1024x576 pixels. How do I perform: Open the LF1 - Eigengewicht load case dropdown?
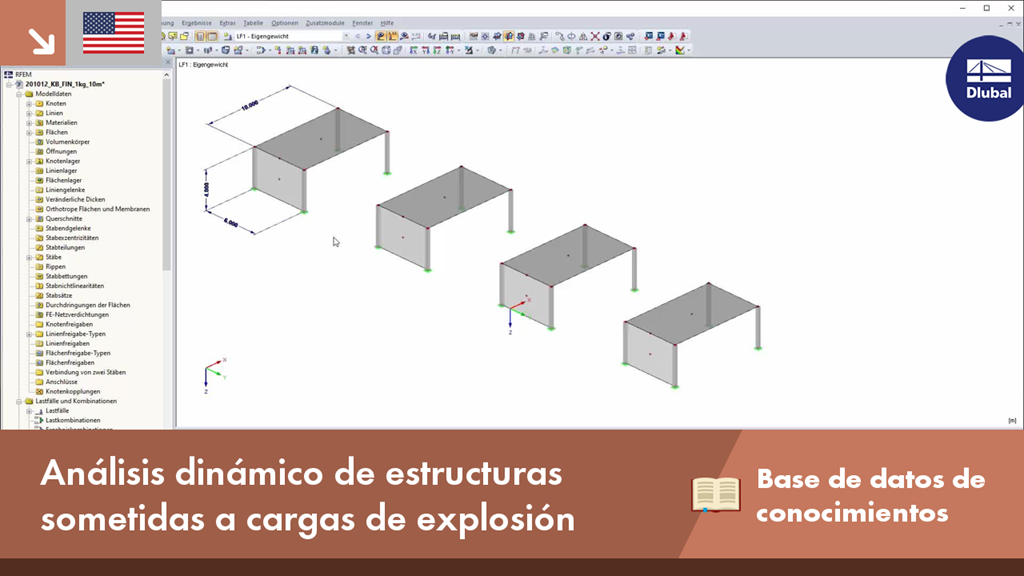[x=346, y=37]
